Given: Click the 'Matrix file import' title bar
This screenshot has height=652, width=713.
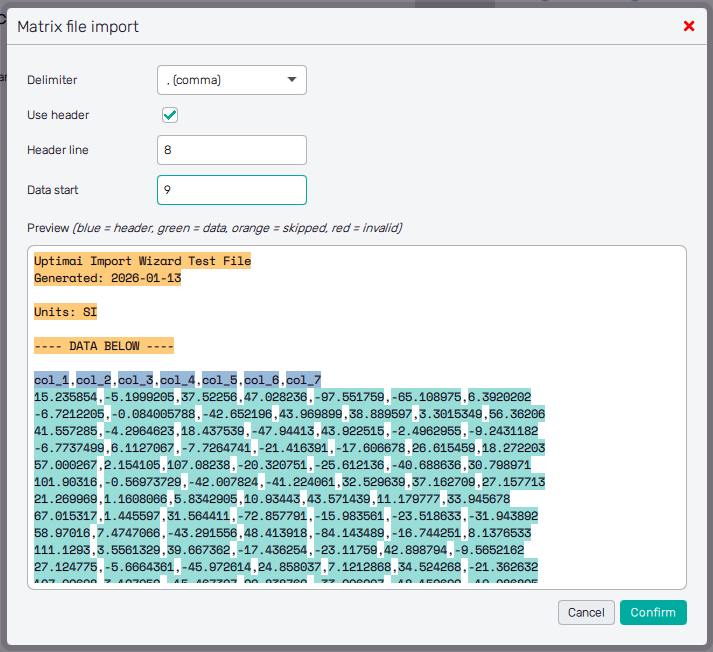Looking at the screenshot, I should point(300,27).
